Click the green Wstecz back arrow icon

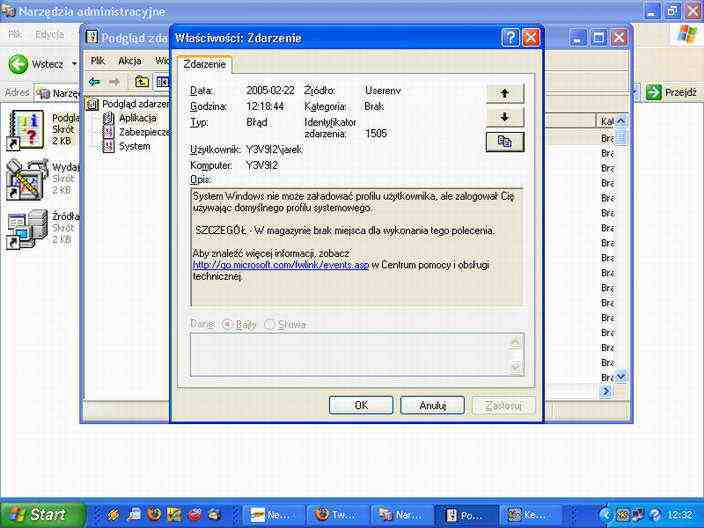18,64
